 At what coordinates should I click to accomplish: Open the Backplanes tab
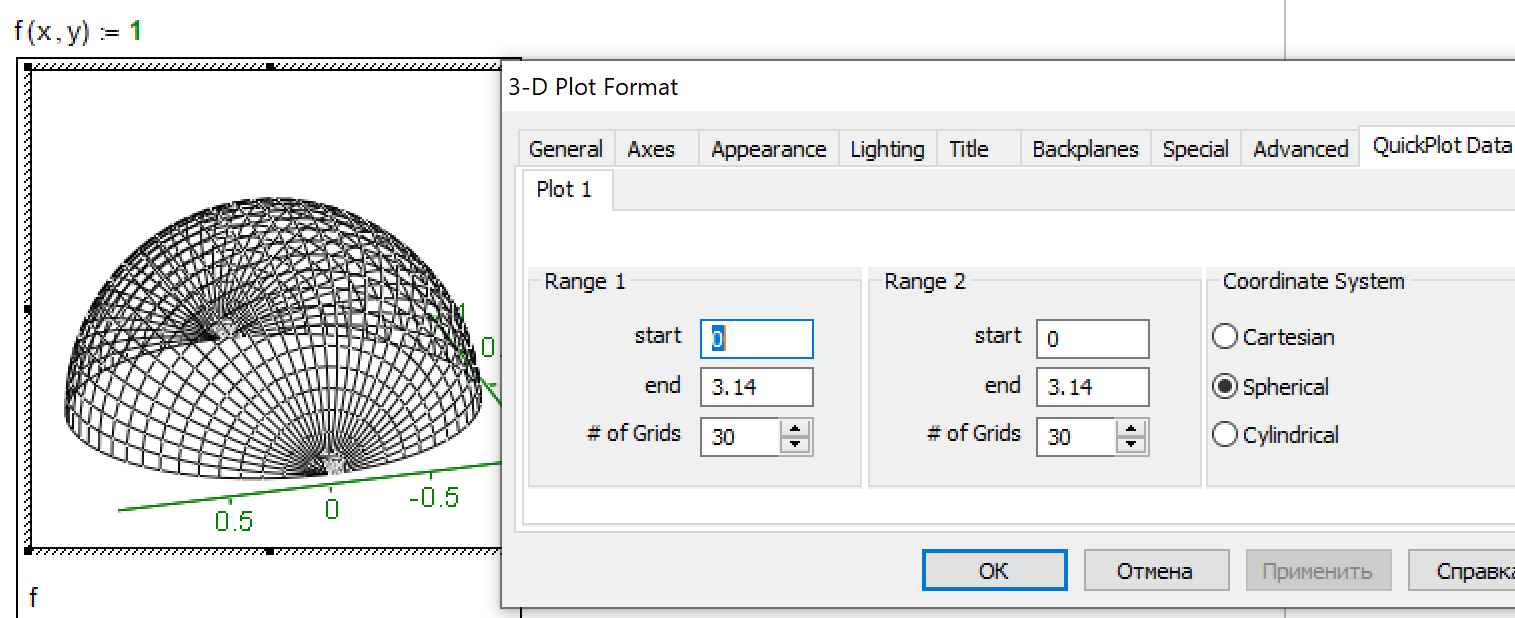point(1085,148)
